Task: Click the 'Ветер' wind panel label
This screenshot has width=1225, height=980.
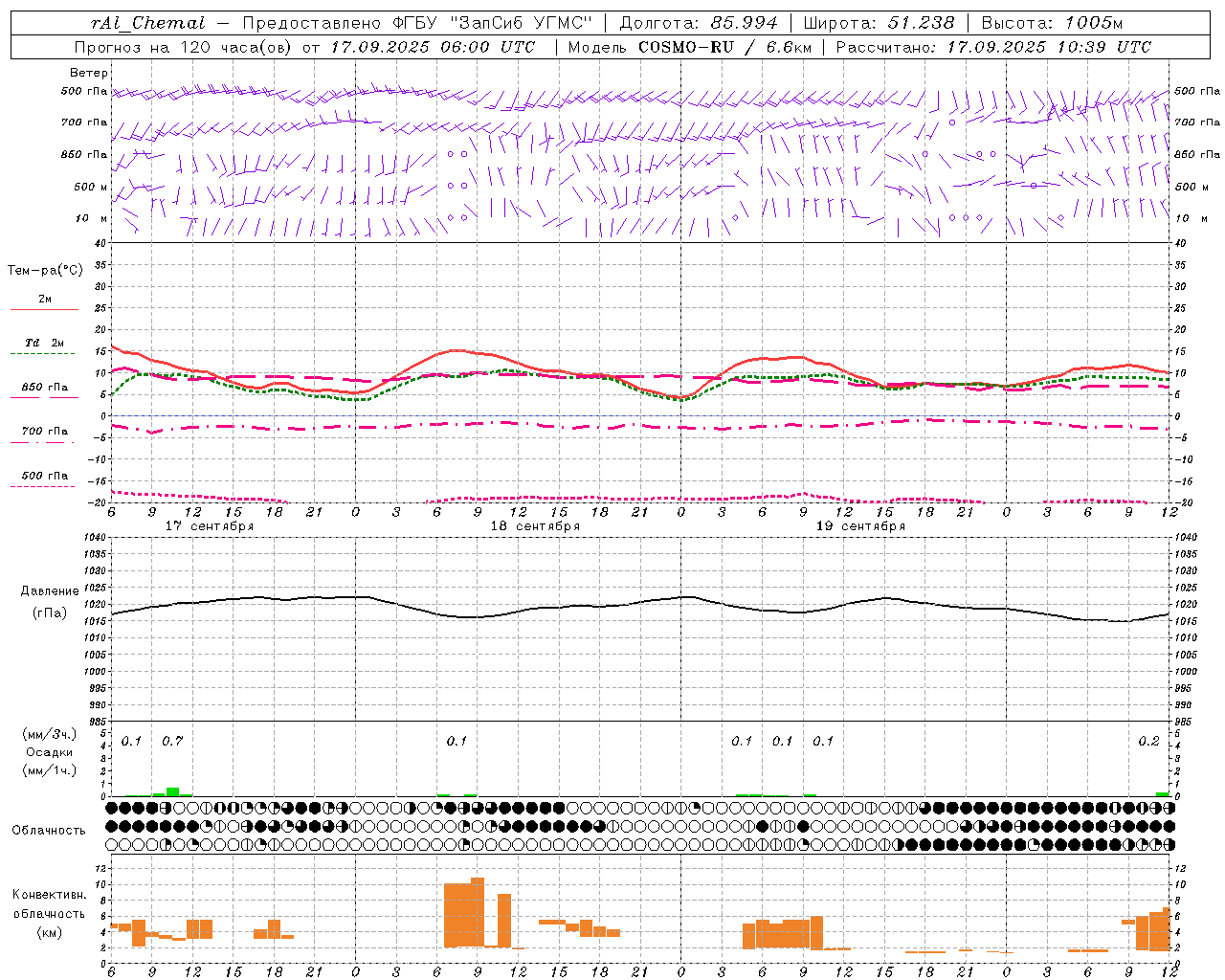Action: click(89, 73)
